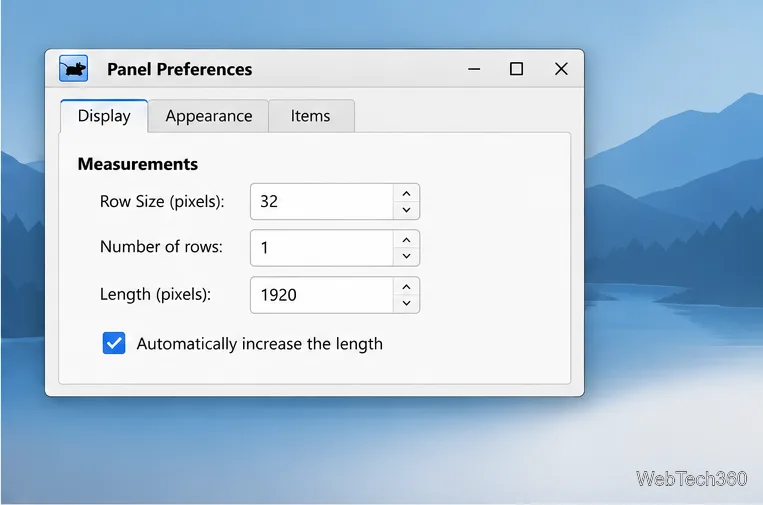This screenshot has height=505, width=763.
Task: Click the Number of rows label
Action: click(x=161, y=247)
